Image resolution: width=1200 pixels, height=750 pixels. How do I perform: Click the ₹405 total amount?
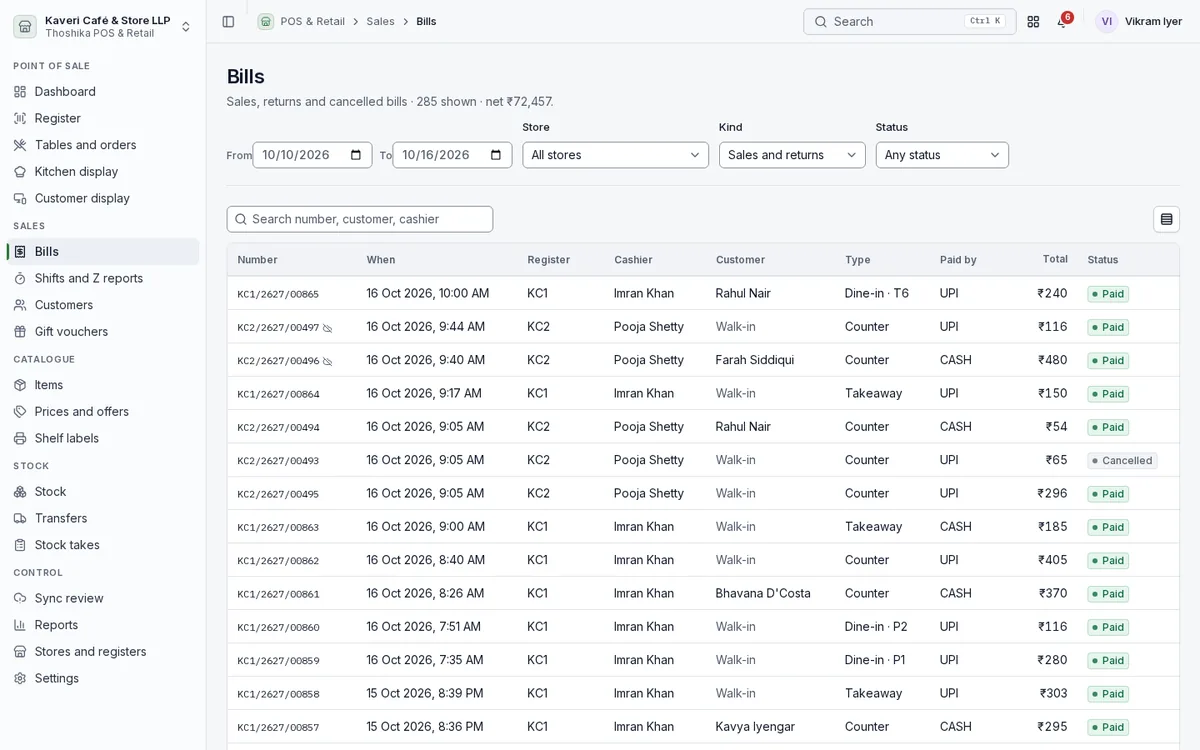pyautogui.click(x=1052, y=560)
